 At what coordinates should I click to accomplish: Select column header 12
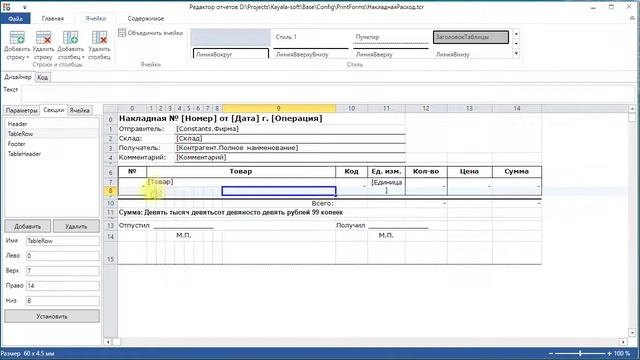point(426,109)
